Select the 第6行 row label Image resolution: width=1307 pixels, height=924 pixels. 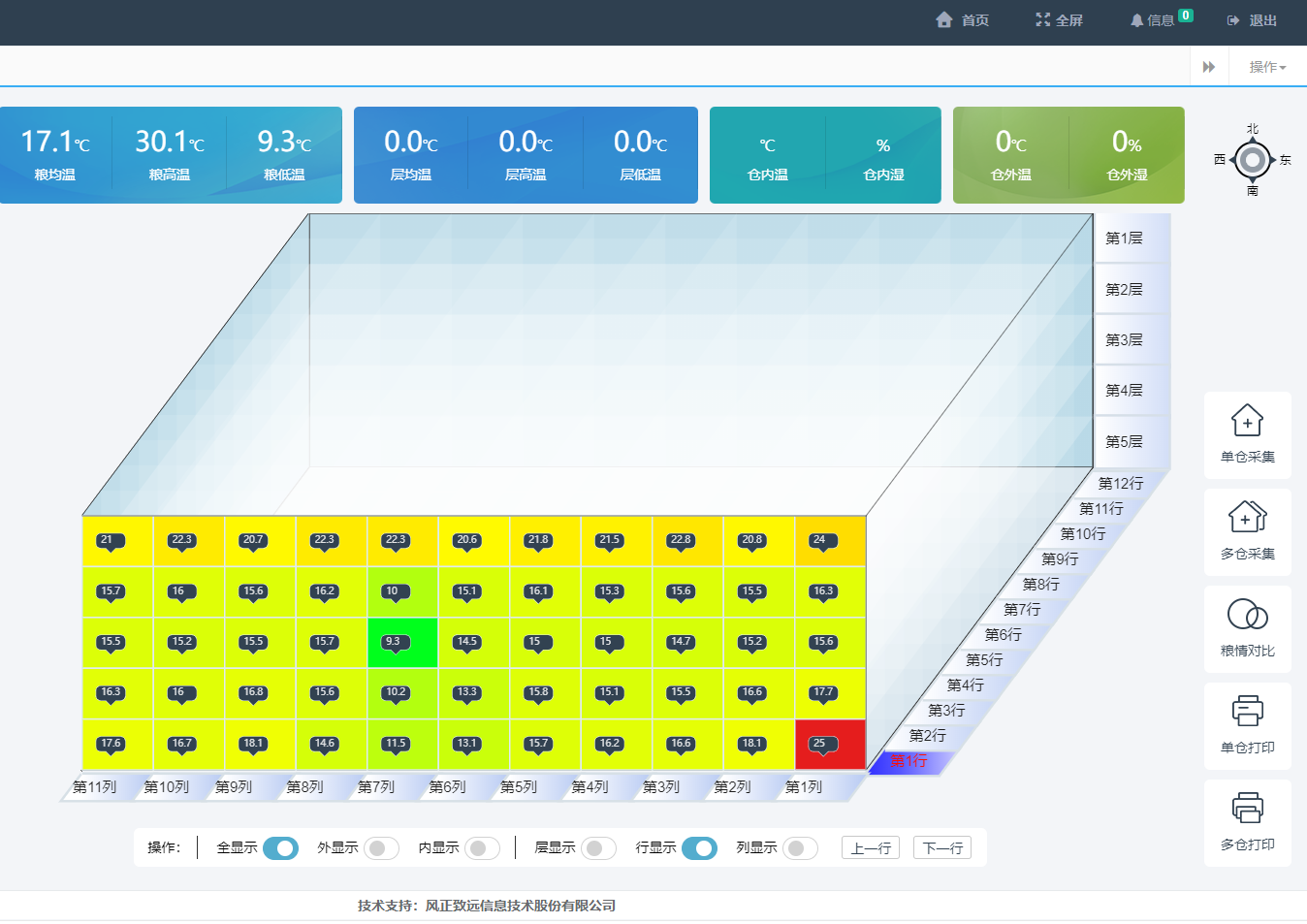point(1003,635)
